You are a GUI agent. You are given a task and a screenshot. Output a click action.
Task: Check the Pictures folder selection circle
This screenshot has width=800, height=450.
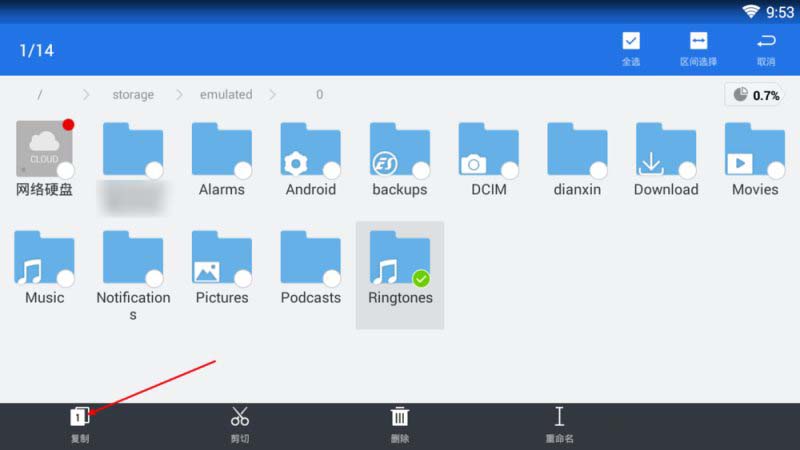243,278
